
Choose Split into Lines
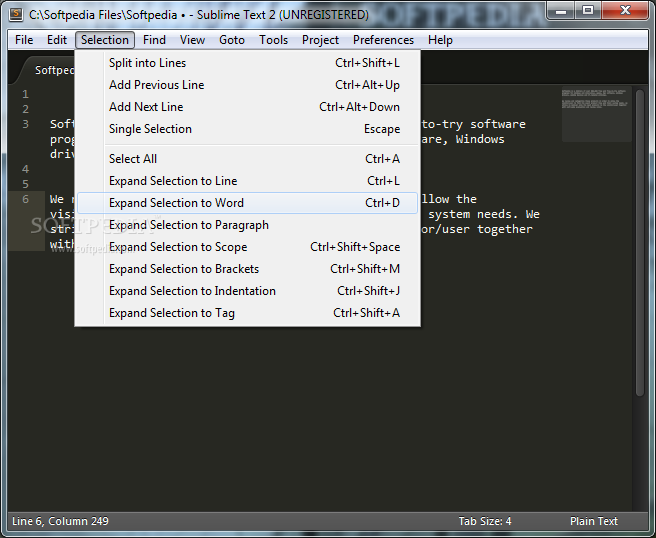(x=247, y=63)
